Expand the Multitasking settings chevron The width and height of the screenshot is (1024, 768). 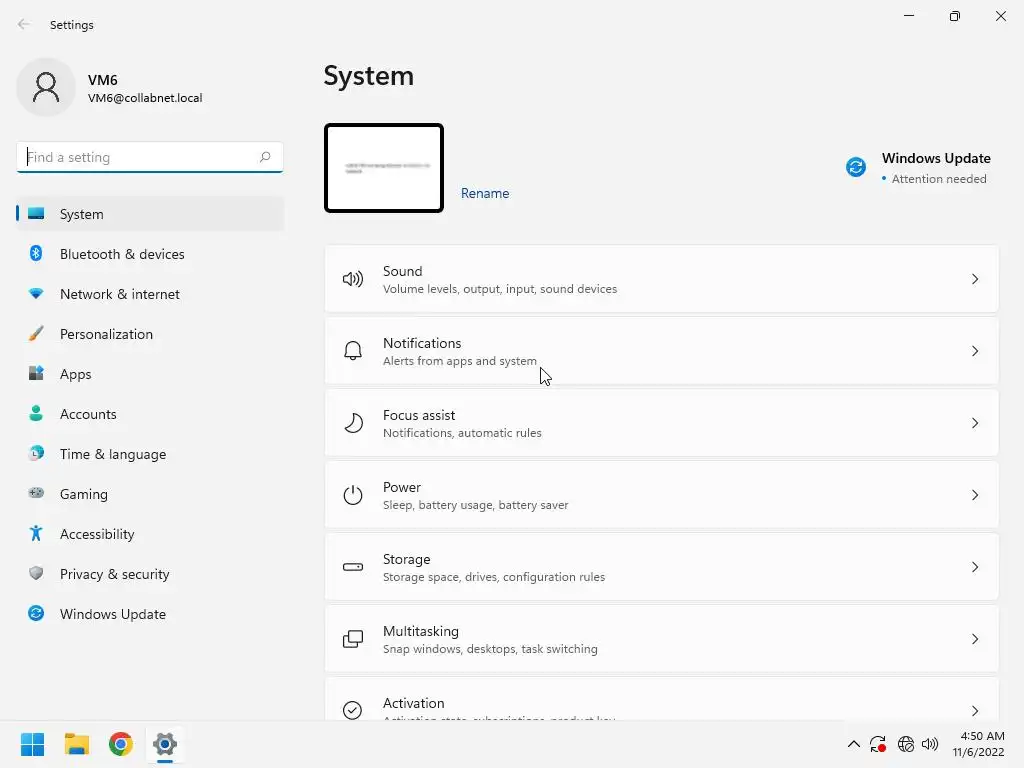point(974,639)
